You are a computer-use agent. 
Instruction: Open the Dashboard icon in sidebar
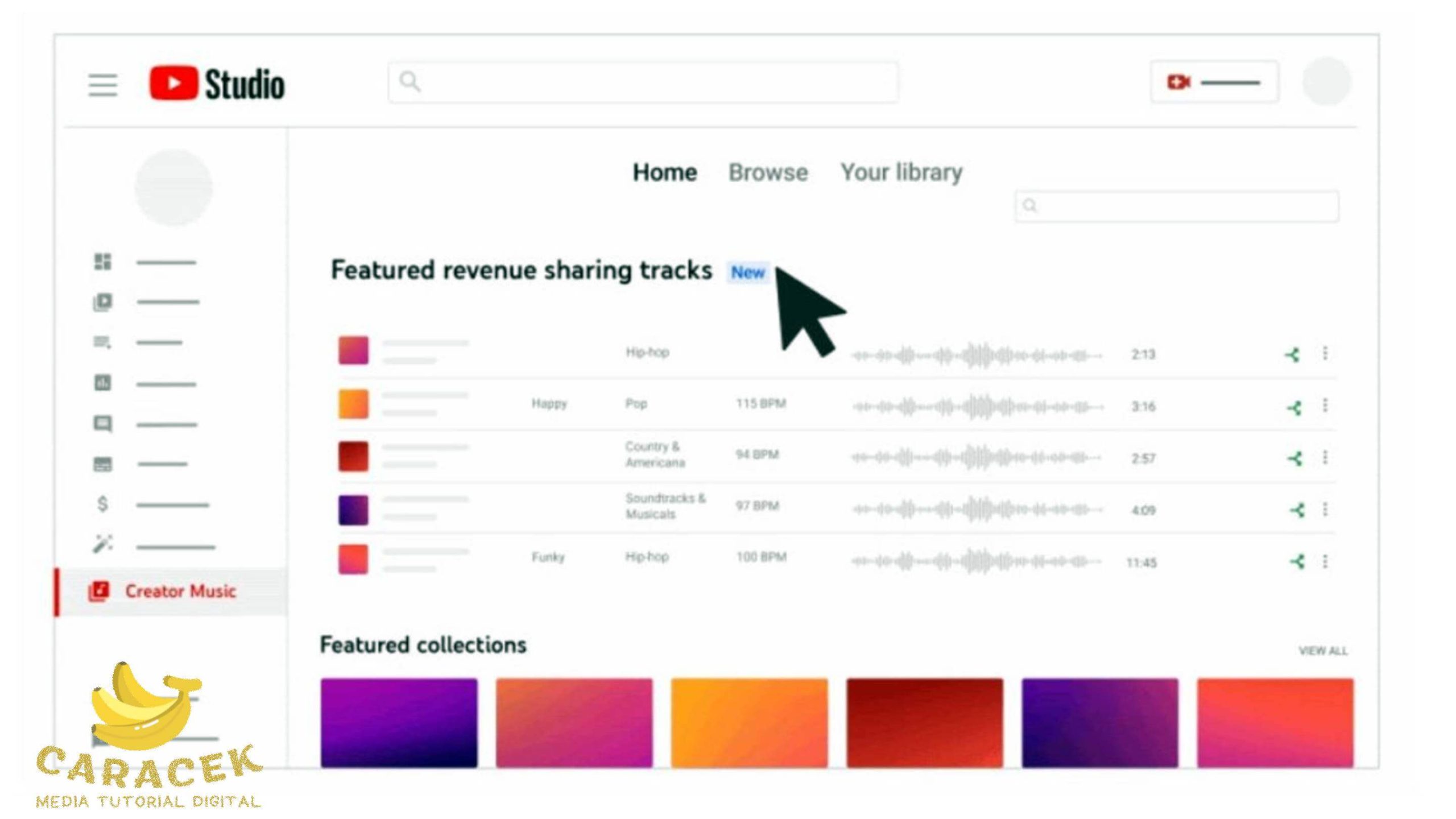tap(103, 262)
